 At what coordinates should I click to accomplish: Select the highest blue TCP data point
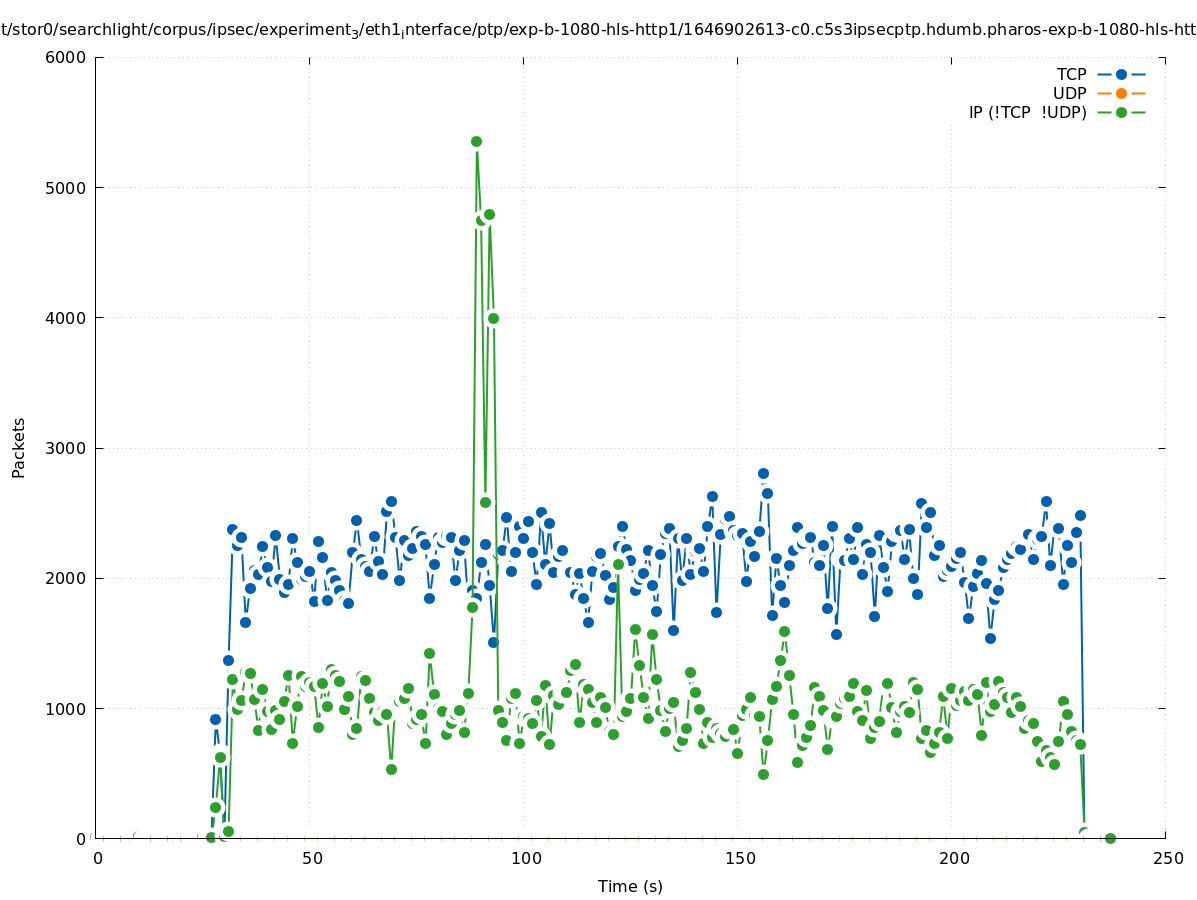point(763,473)
